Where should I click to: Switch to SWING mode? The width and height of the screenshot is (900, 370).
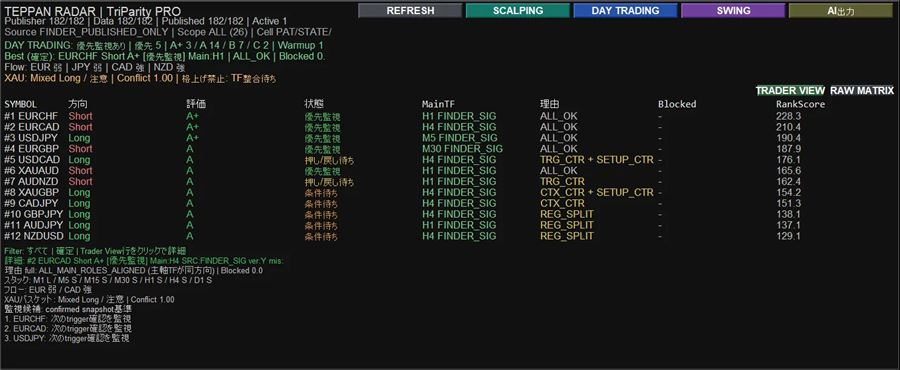pyautogui.click(x=733, y=10)
